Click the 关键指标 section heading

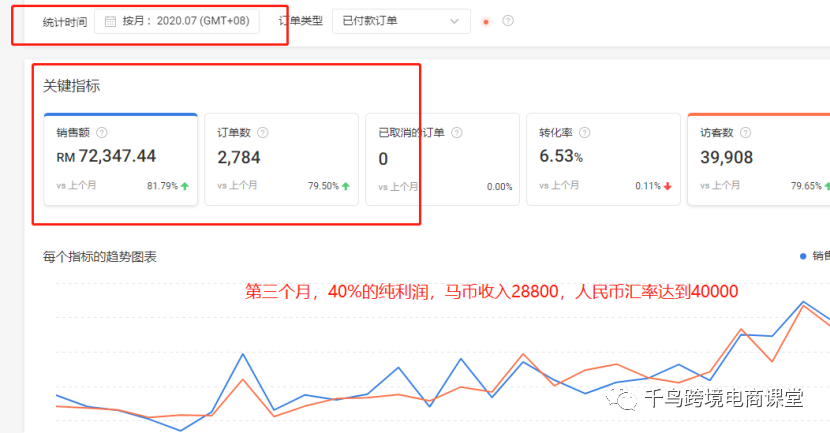click(71, 86)
